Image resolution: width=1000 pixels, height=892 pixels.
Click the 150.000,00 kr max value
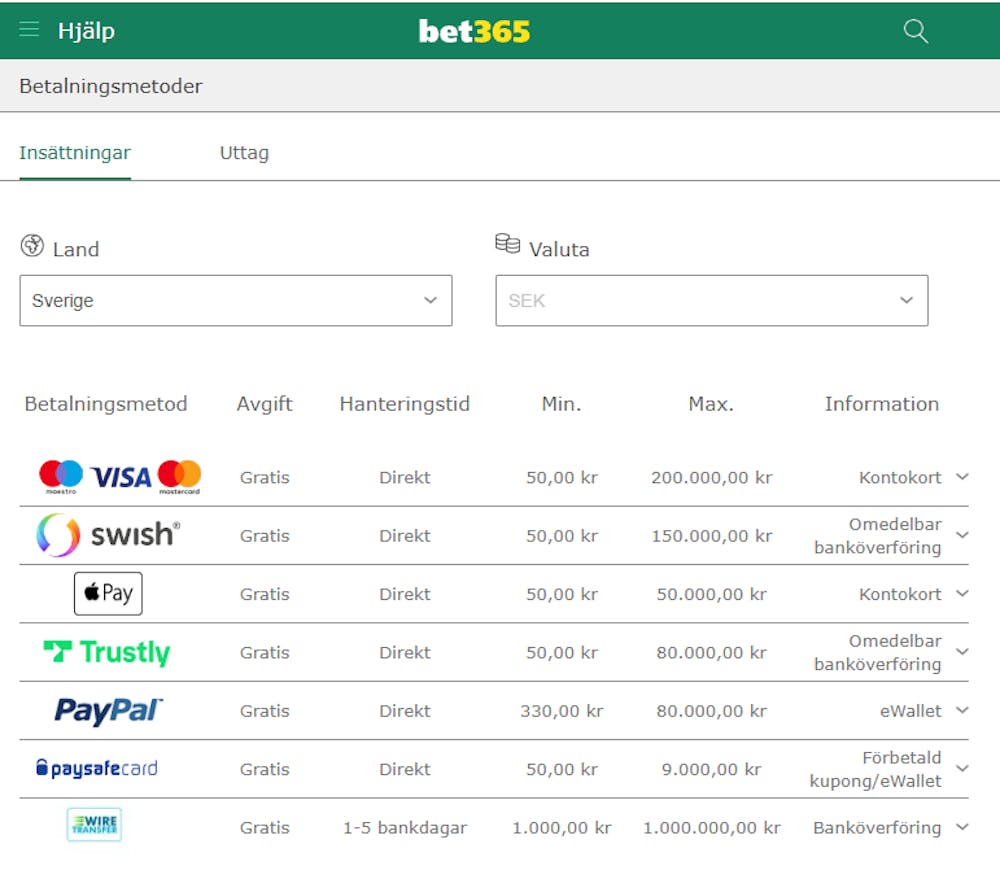(x=712, y=536)
